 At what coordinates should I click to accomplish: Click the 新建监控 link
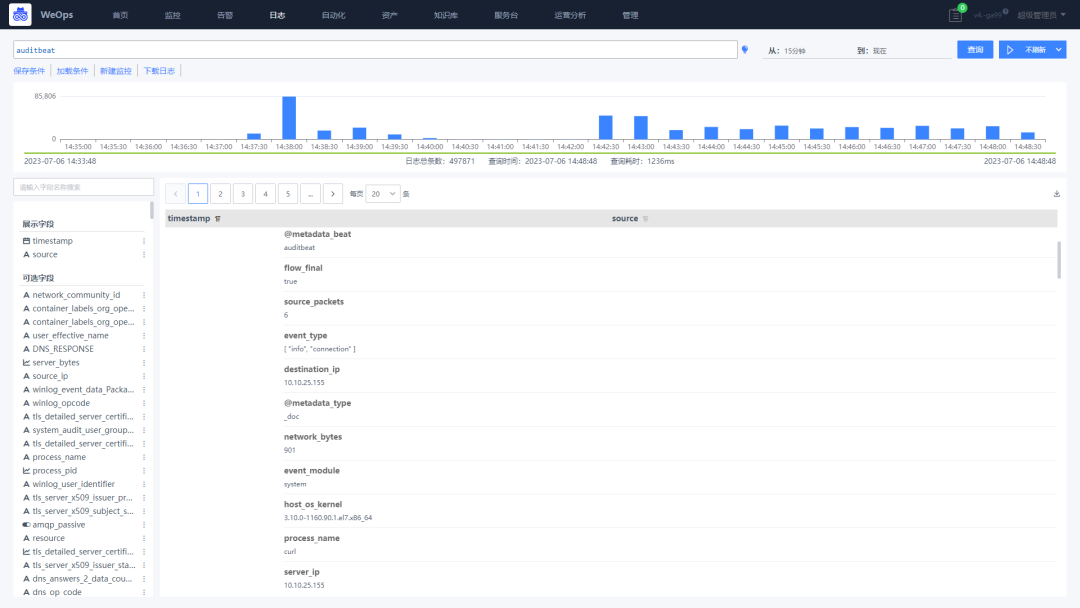click(115, 71)
